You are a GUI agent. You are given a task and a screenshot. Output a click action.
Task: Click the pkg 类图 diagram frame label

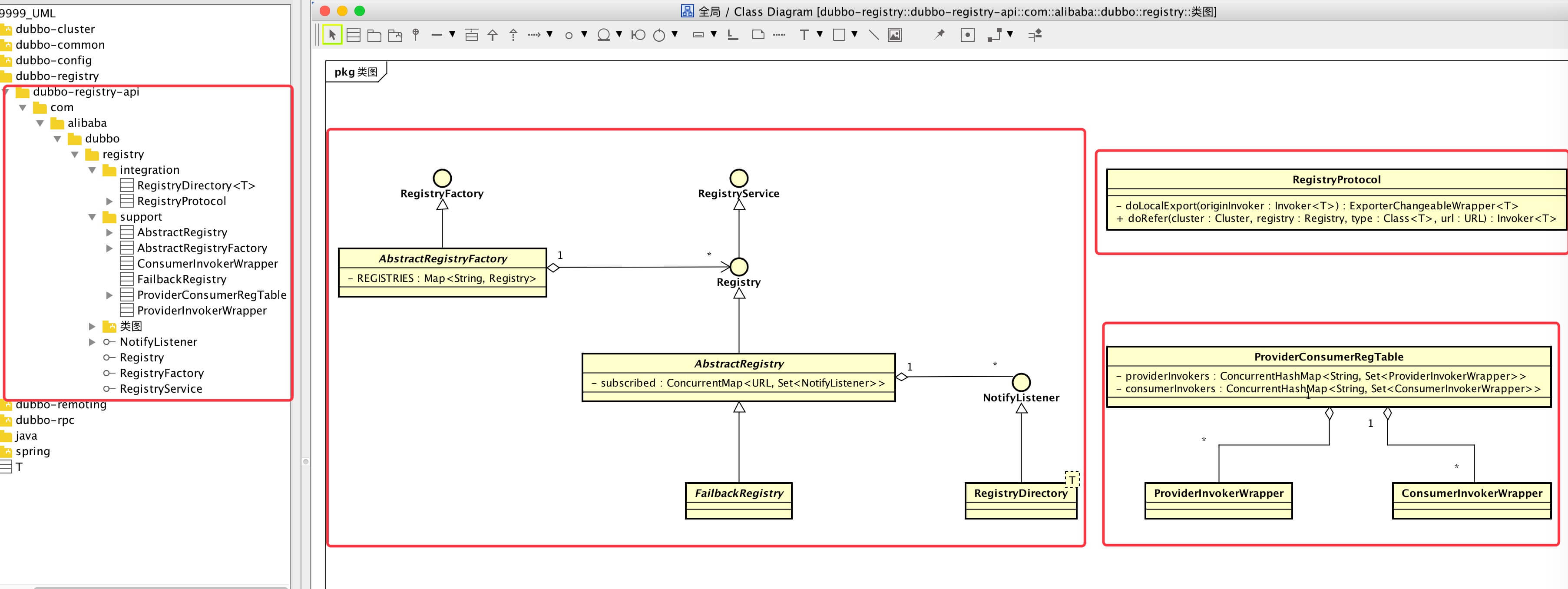tap(355, 72)
